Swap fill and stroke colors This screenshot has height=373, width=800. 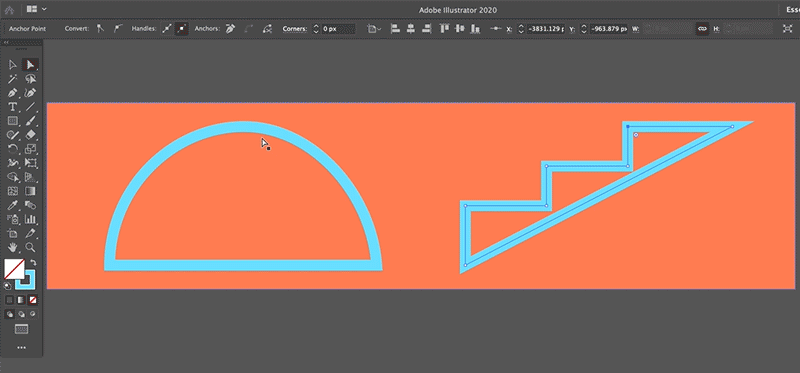click(34, 262)
